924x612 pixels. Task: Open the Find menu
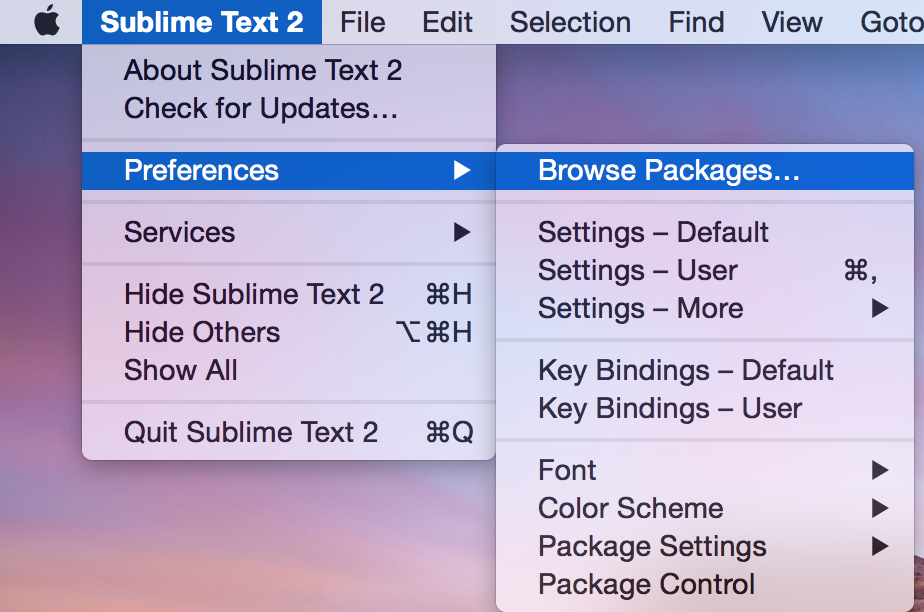click(696, 22)
